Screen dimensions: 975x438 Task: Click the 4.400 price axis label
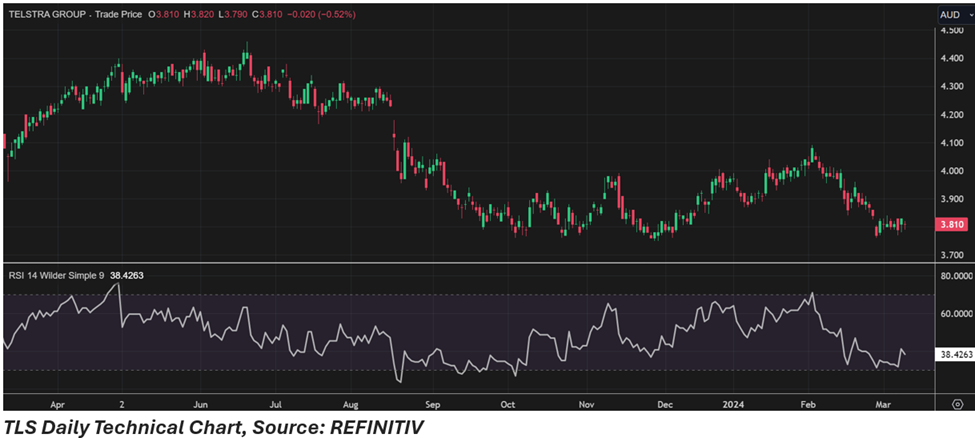pyautogui.click(x=950, y=59)
